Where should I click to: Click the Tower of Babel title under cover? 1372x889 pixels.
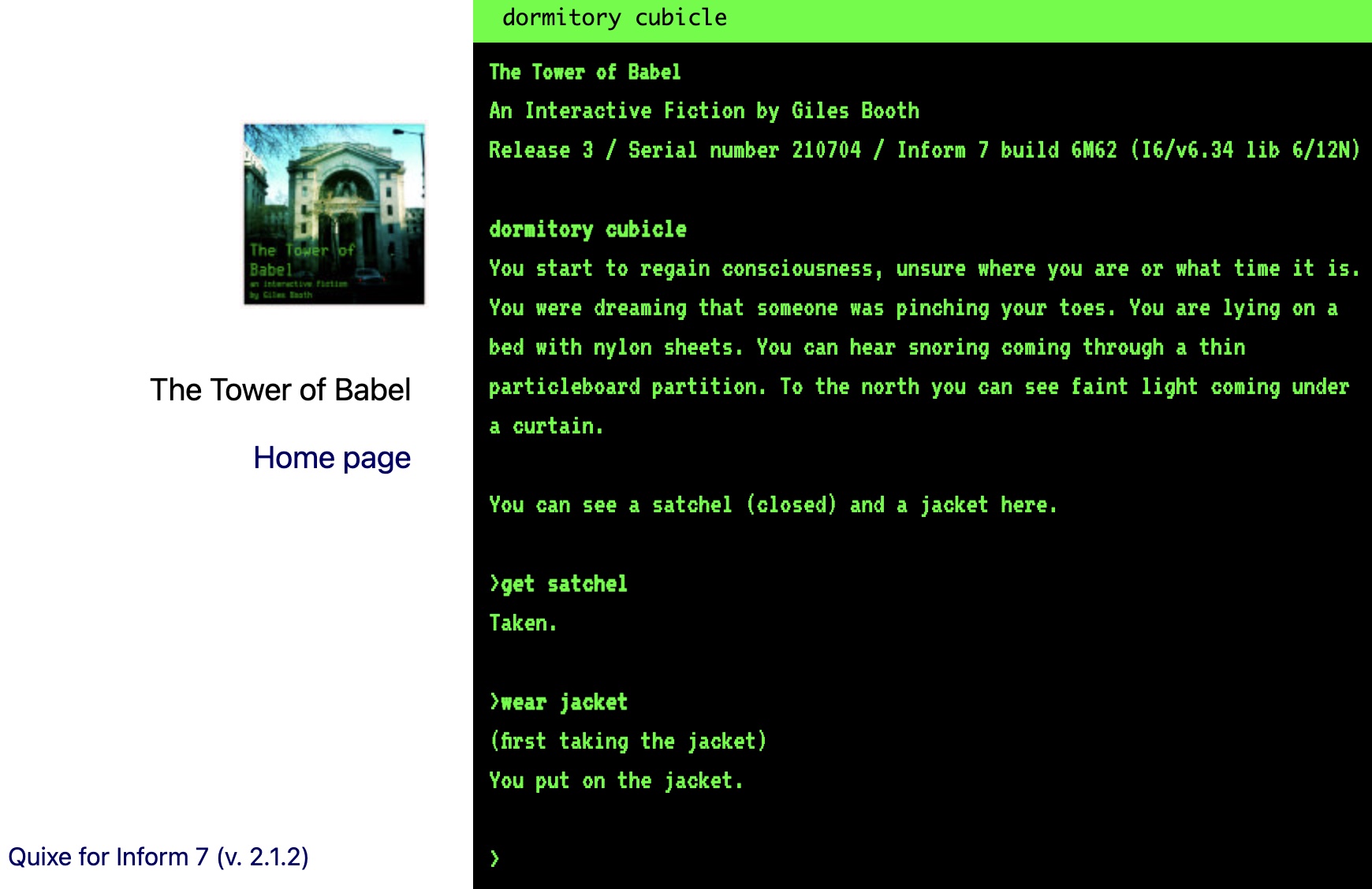coord(280,390)
